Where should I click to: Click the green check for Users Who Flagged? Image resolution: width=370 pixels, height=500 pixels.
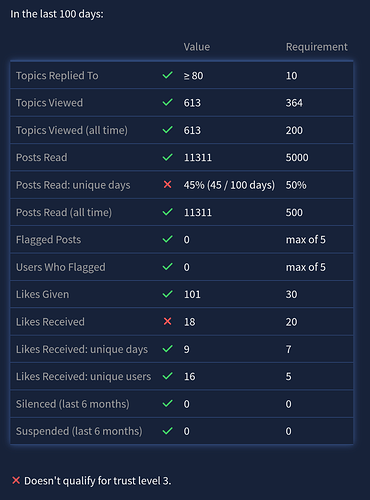[167, 267]
